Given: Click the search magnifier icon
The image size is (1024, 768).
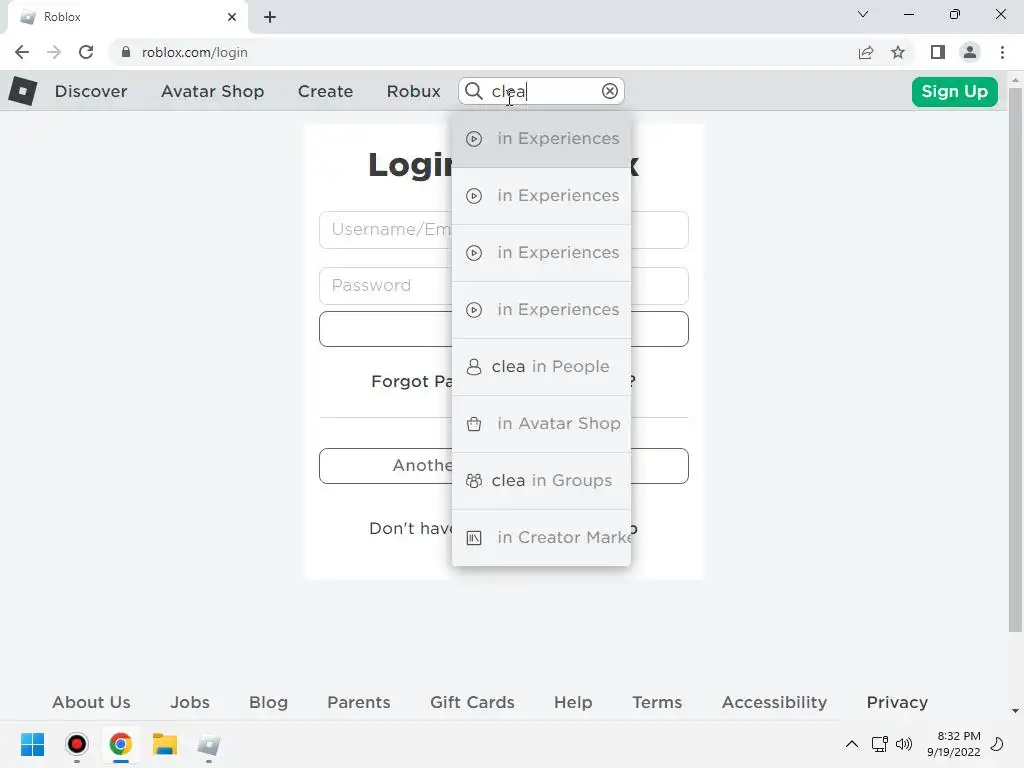Looking at the screenshot, I should coord(474,91).
